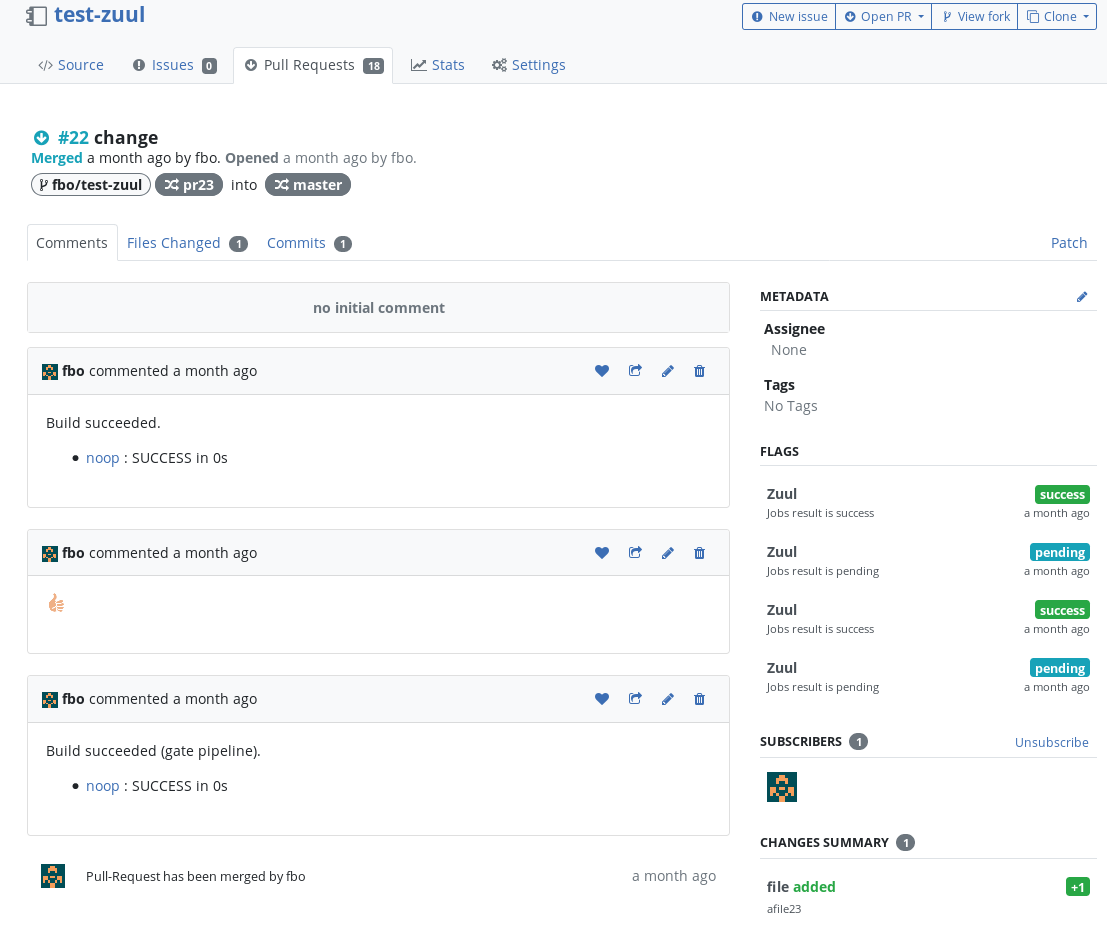Viewport: 1107px width, 925px height.
Task: Click the New issue button
Action: 789,17
